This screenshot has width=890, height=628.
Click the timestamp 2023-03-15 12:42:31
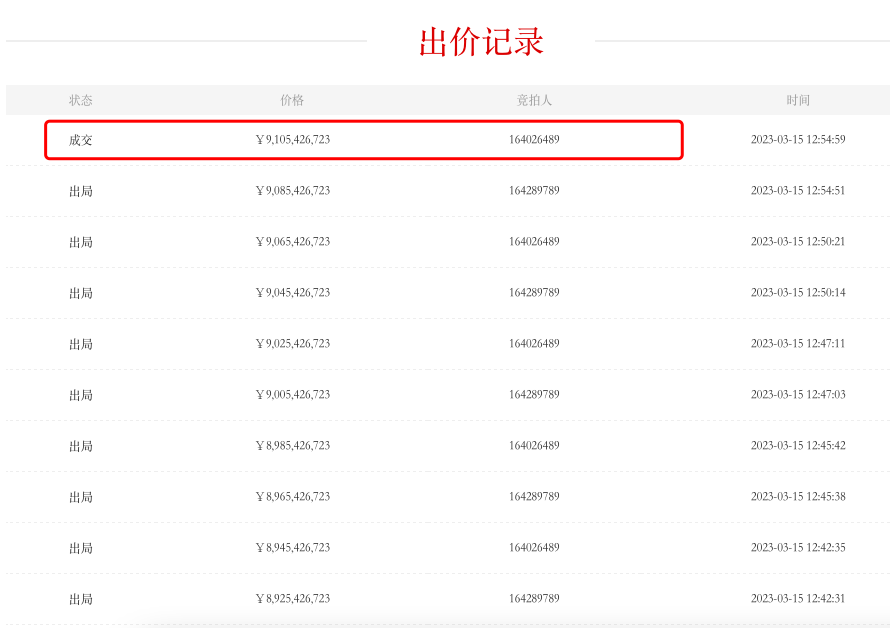coord(798,599)
